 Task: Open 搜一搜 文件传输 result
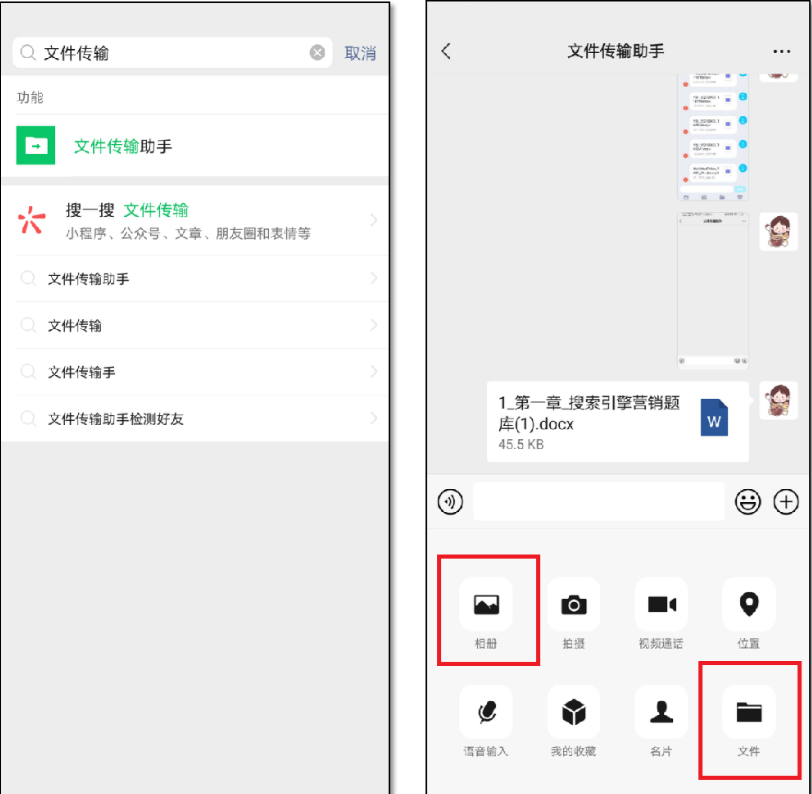tap(195, 221)
